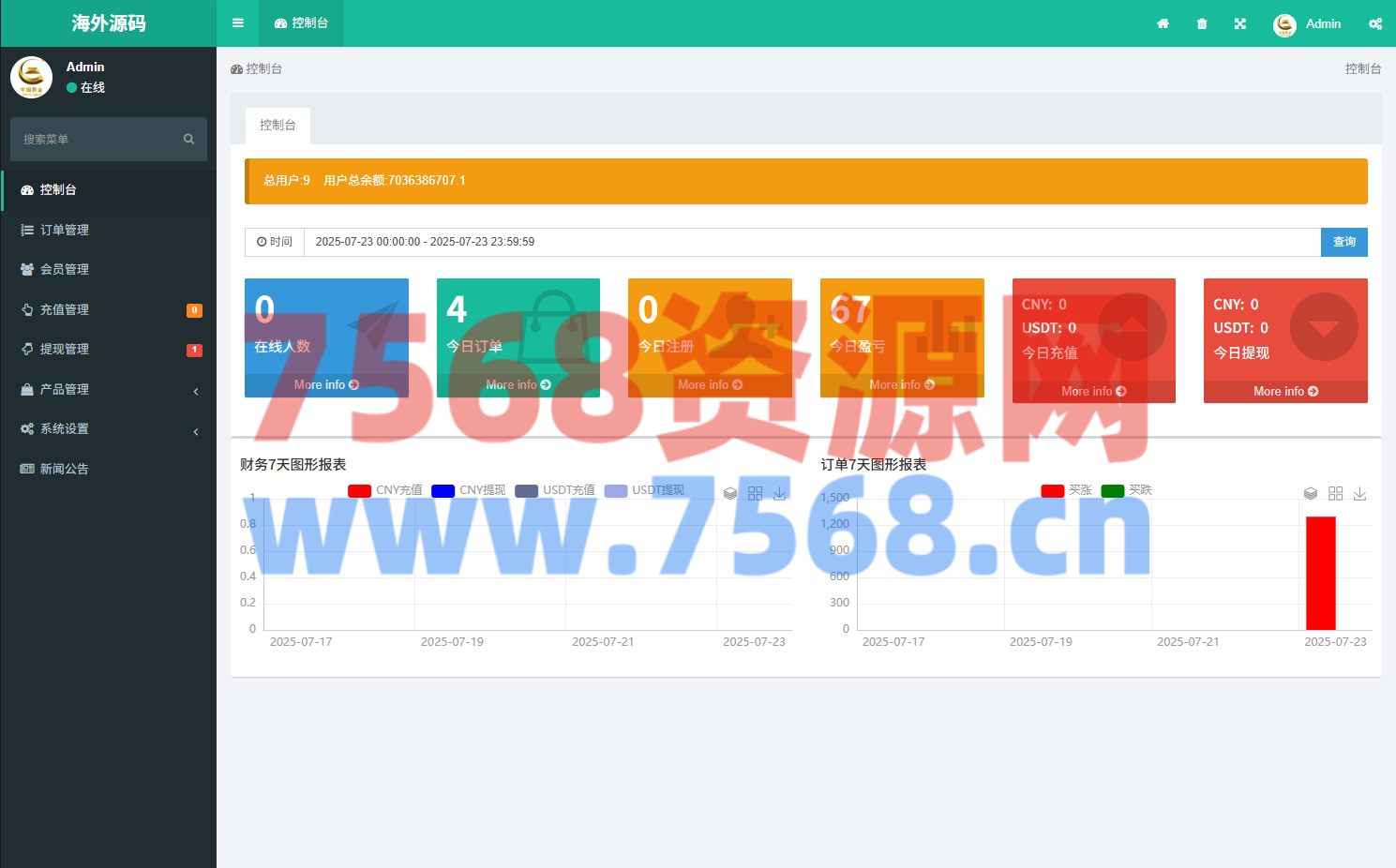Click the 查询 query button
Viewport: 1396px width, 868px height.
[x=1343, y=242]
